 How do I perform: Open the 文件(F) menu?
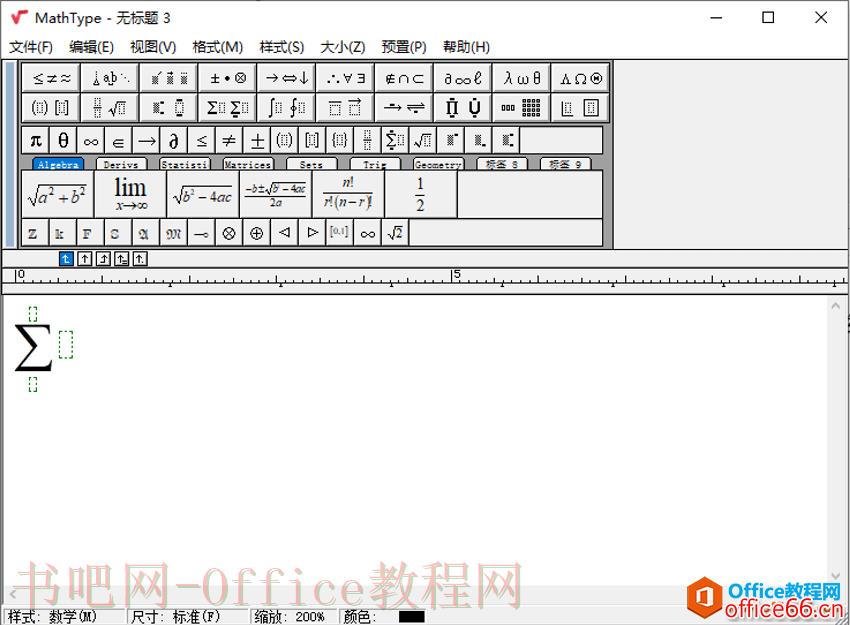pos(31,47)
